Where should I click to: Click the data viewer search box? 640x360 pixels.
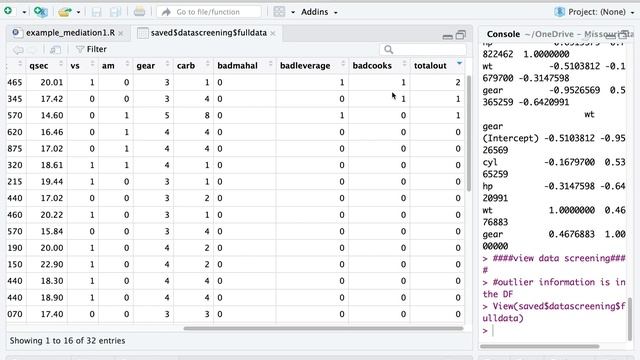click(422, 49)
